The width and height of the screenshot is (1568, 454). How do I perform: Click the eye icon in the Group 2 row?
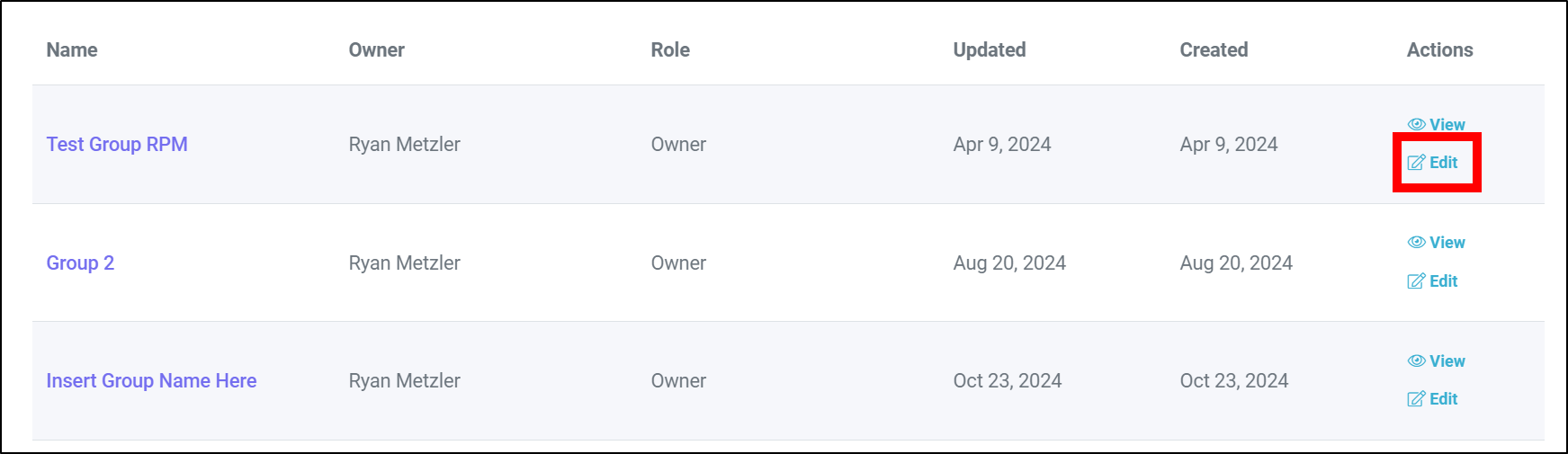(x=1416, y=243)
